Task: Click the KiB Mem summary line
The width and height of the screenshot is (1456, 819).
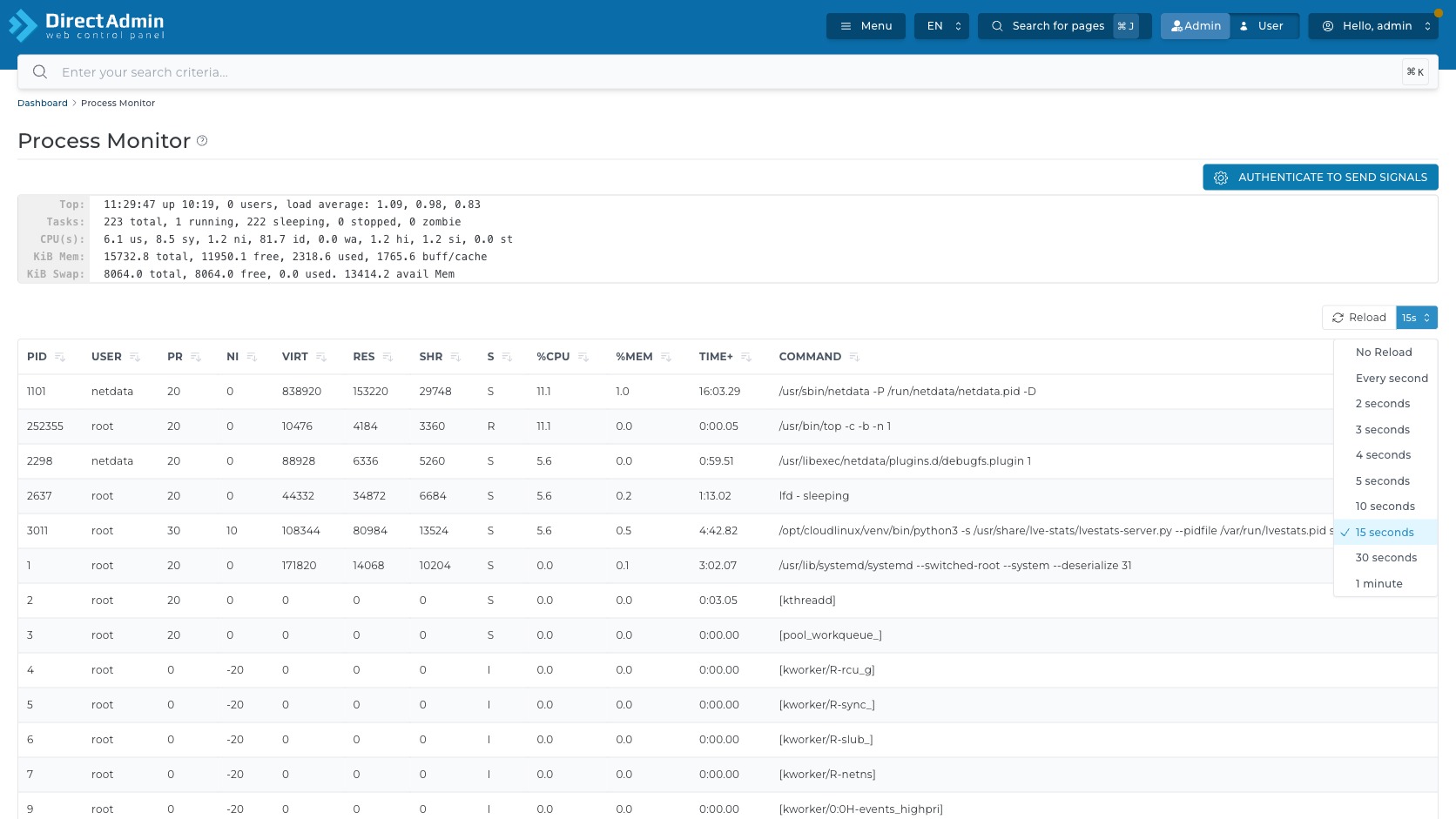Action: pyautogui.click(x=295, y=257)
